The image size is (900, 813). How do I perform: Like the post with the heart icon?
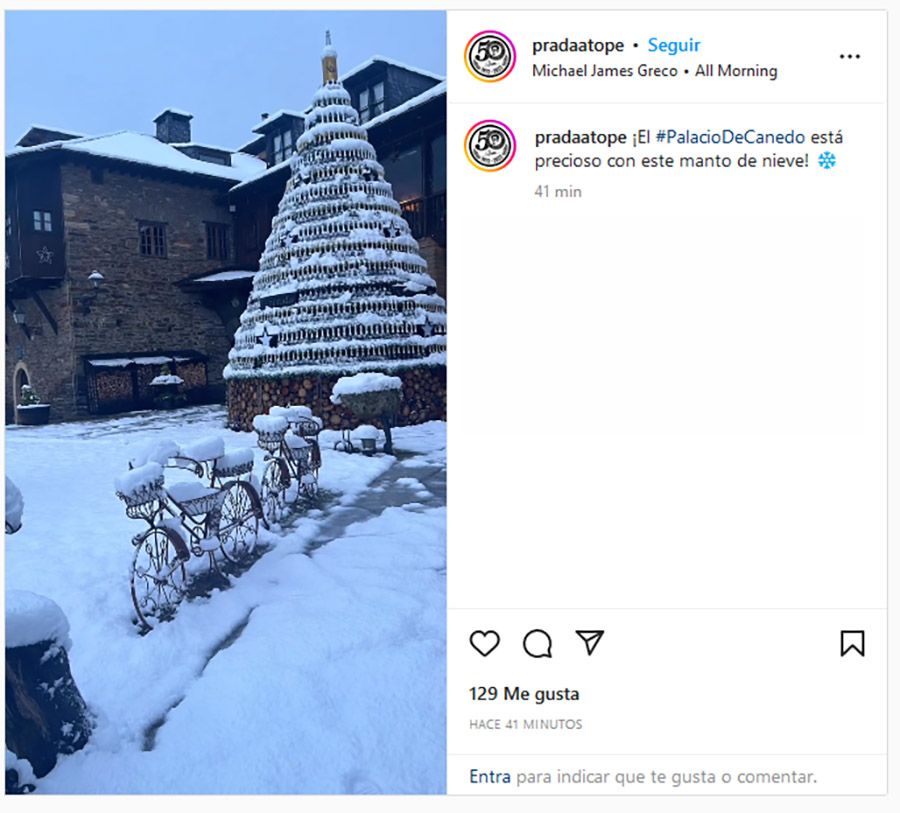tap(484, 643)
